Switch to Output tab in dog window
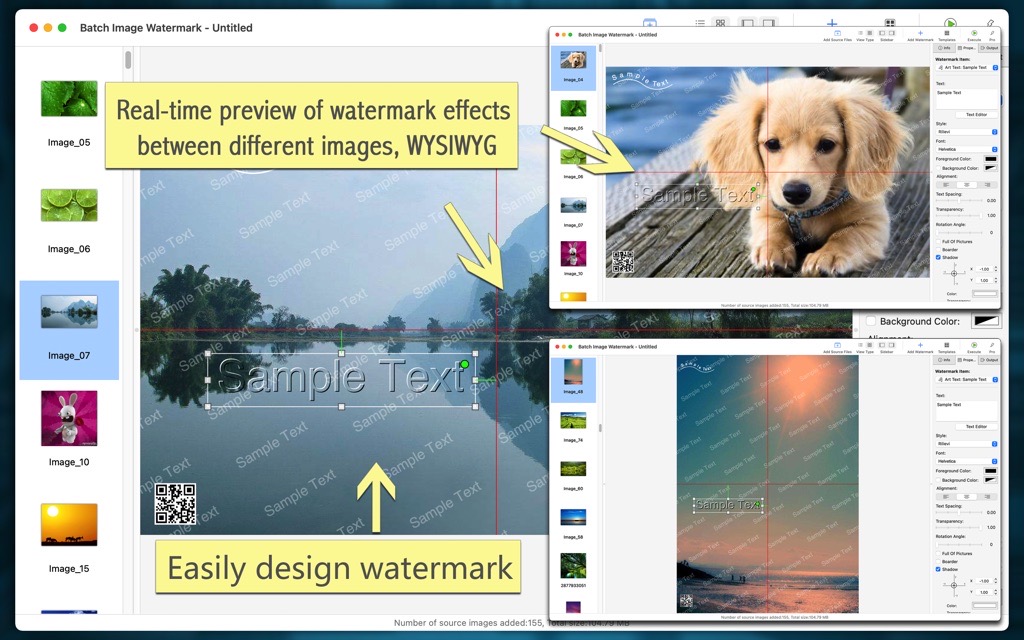1024x640 pixels. [989, 48]
